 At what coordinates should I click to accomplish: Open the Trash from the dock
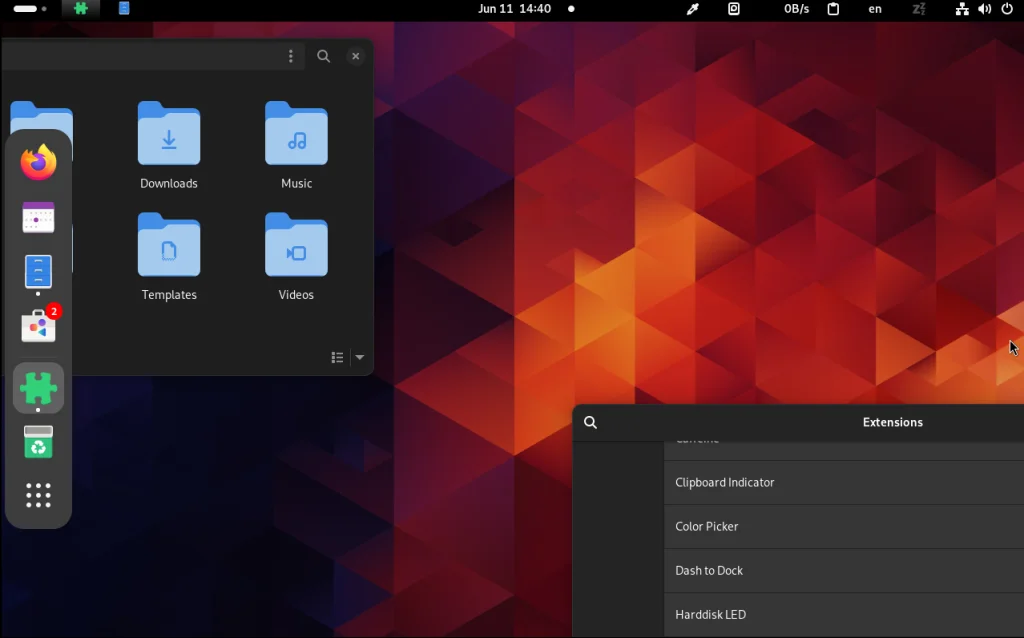pyautogui.click(x=38, y=442)
